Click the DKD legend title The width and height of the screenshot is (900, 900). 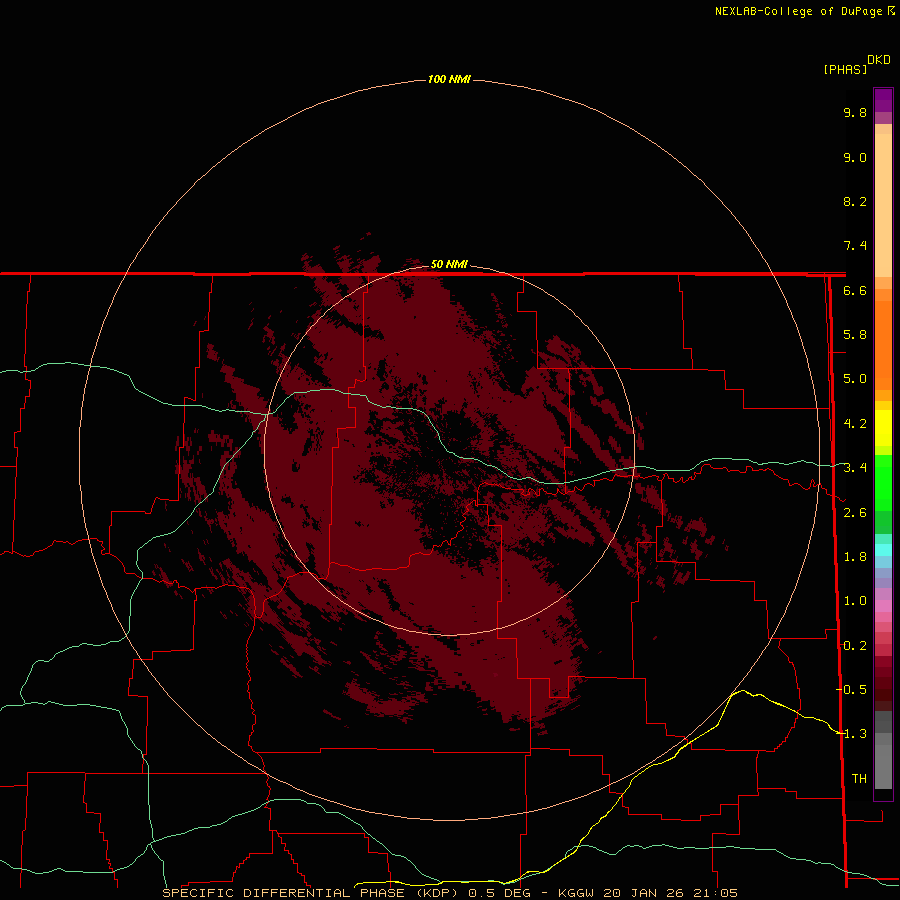coord(879,59)
